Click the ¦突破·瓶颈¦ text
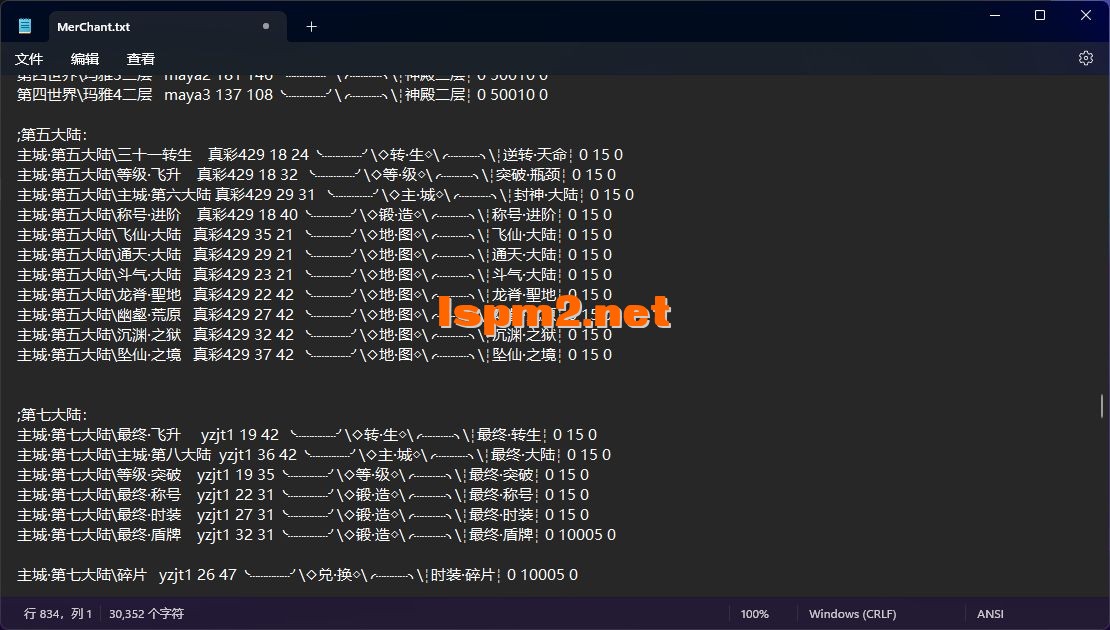The width and height of the screenshot is (1110, 630). pos(527,174)
